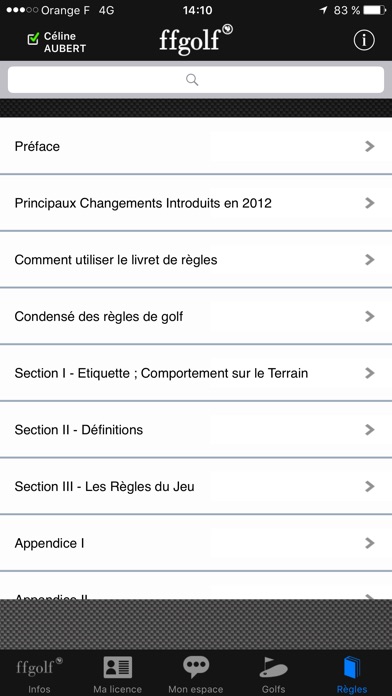Open Section I - Etiquette entry

coord(196,373)
